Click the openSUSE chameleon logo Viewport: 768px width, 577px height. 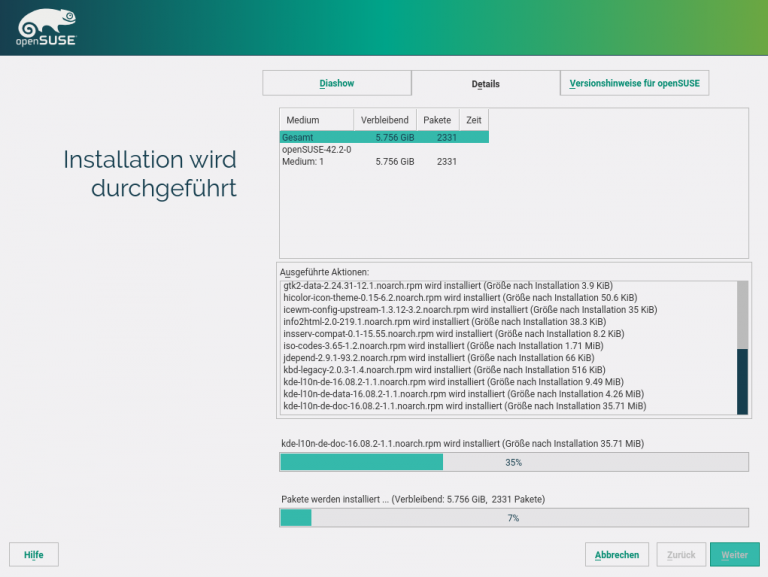(x=47, y=27)
